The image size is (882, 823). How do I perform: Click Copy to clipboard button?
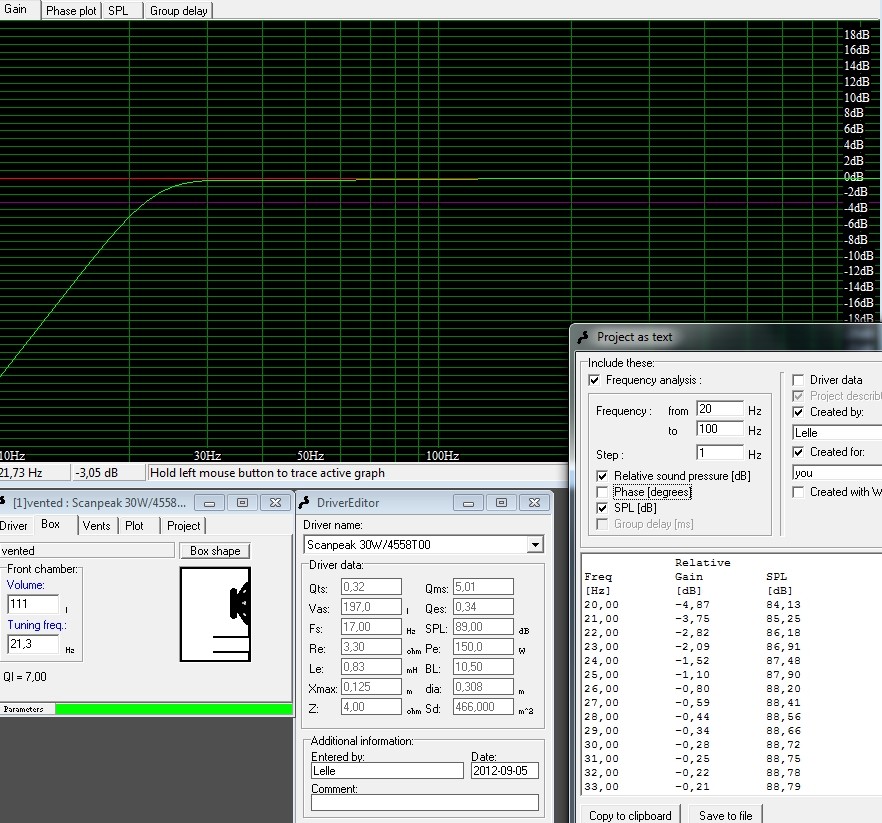(630, 815)
